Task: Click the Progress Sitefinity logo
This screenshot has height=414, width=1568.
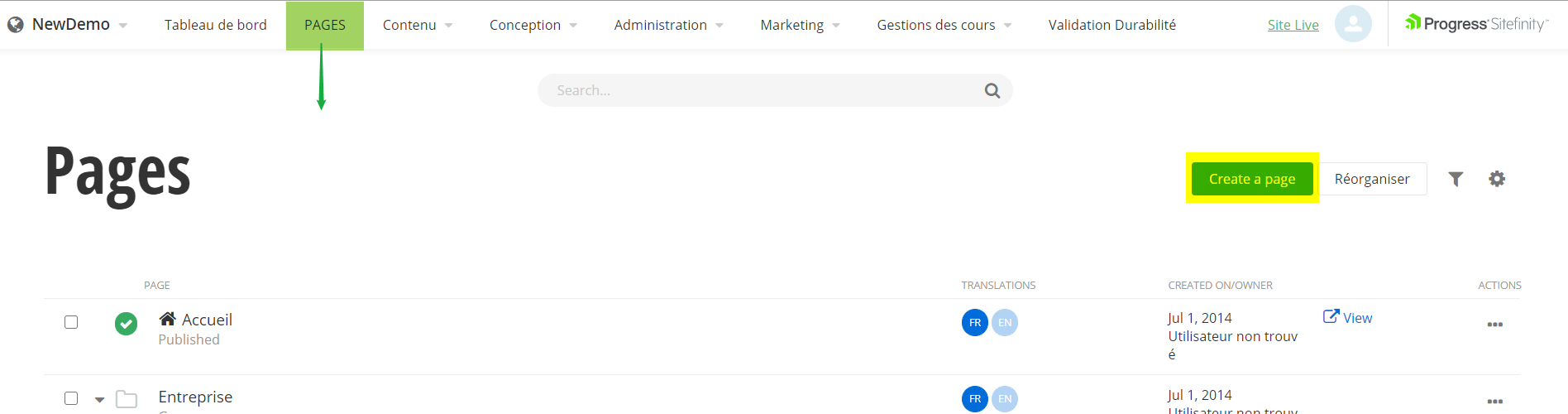Action: 1476,24
